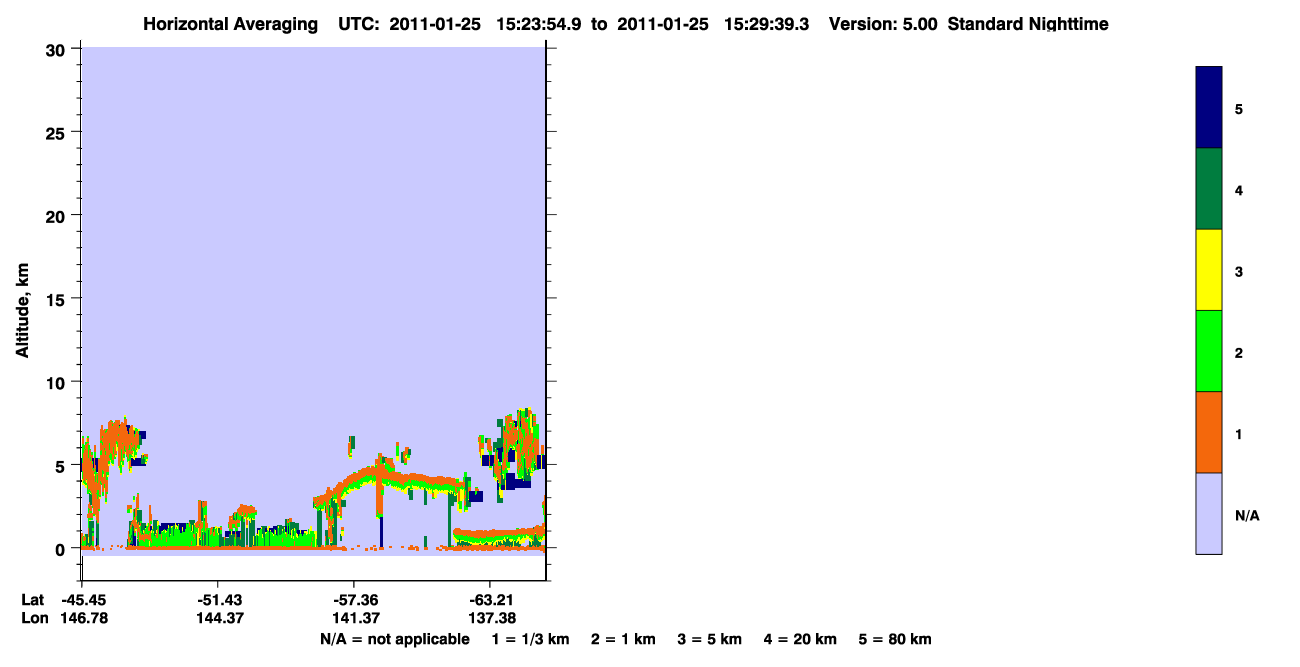Click the longitude value 137.38
1300x667 pixels.
[492, 618]
